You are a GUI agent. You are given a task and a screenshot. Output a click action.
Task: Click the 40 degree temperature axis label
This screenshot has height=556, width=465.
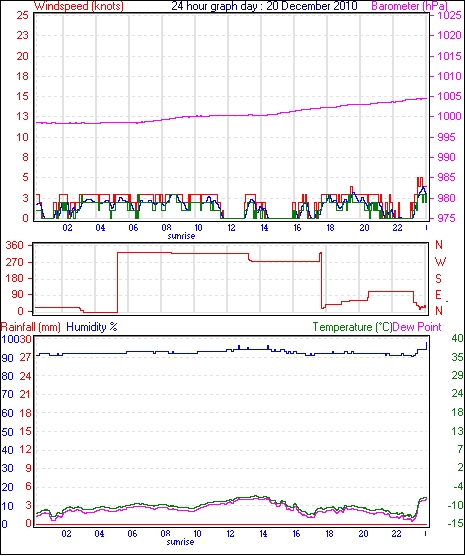tap(457, 338)
